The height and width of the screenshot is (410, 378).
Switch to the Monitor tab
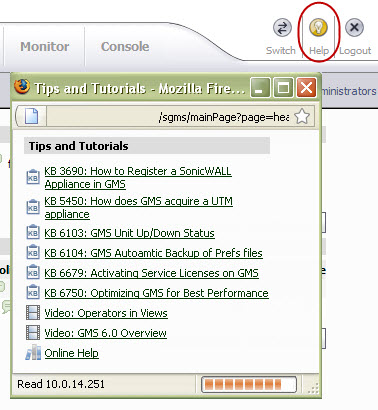45,47
